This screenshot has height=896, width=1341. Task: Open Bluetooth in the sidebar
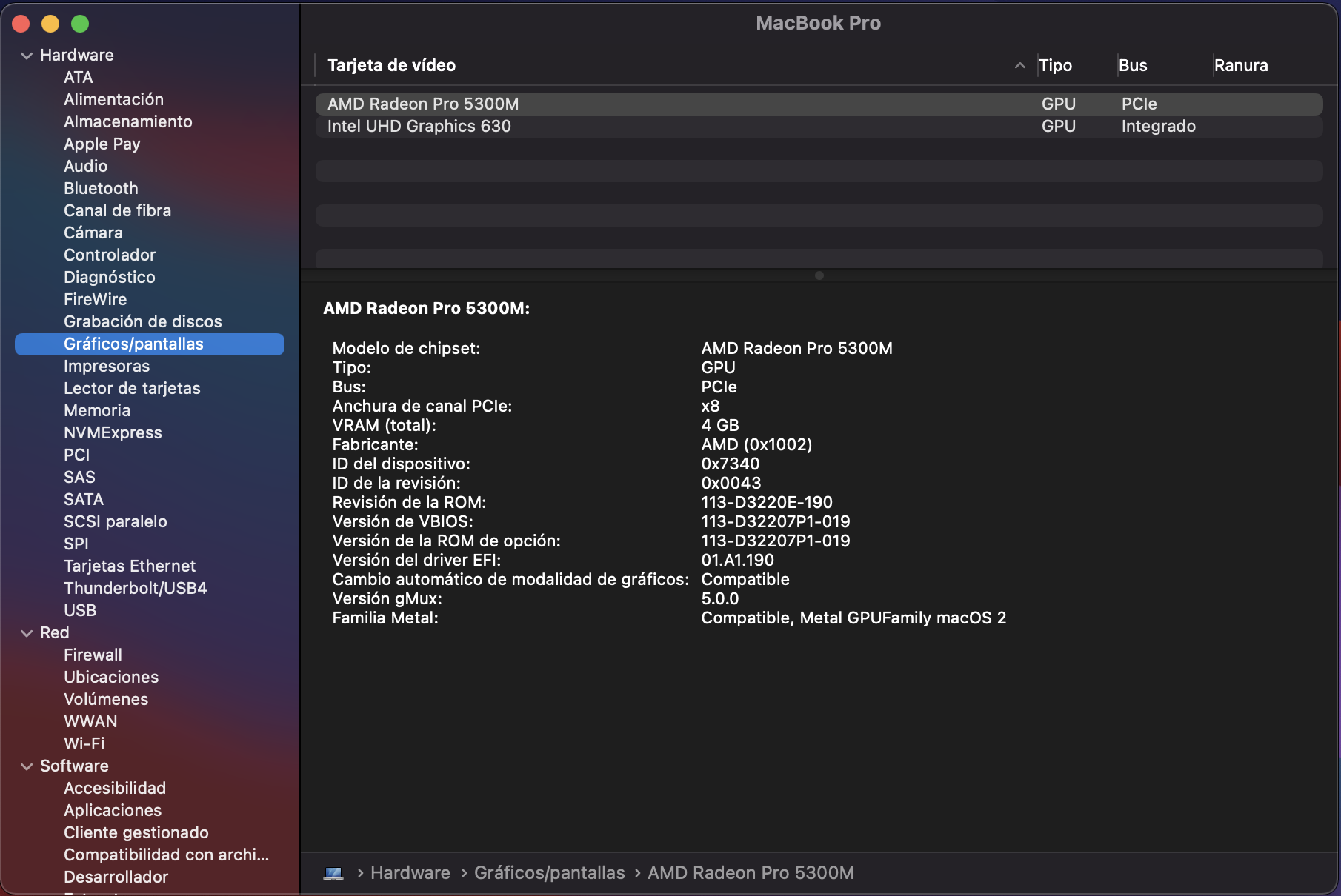(101, 189)
